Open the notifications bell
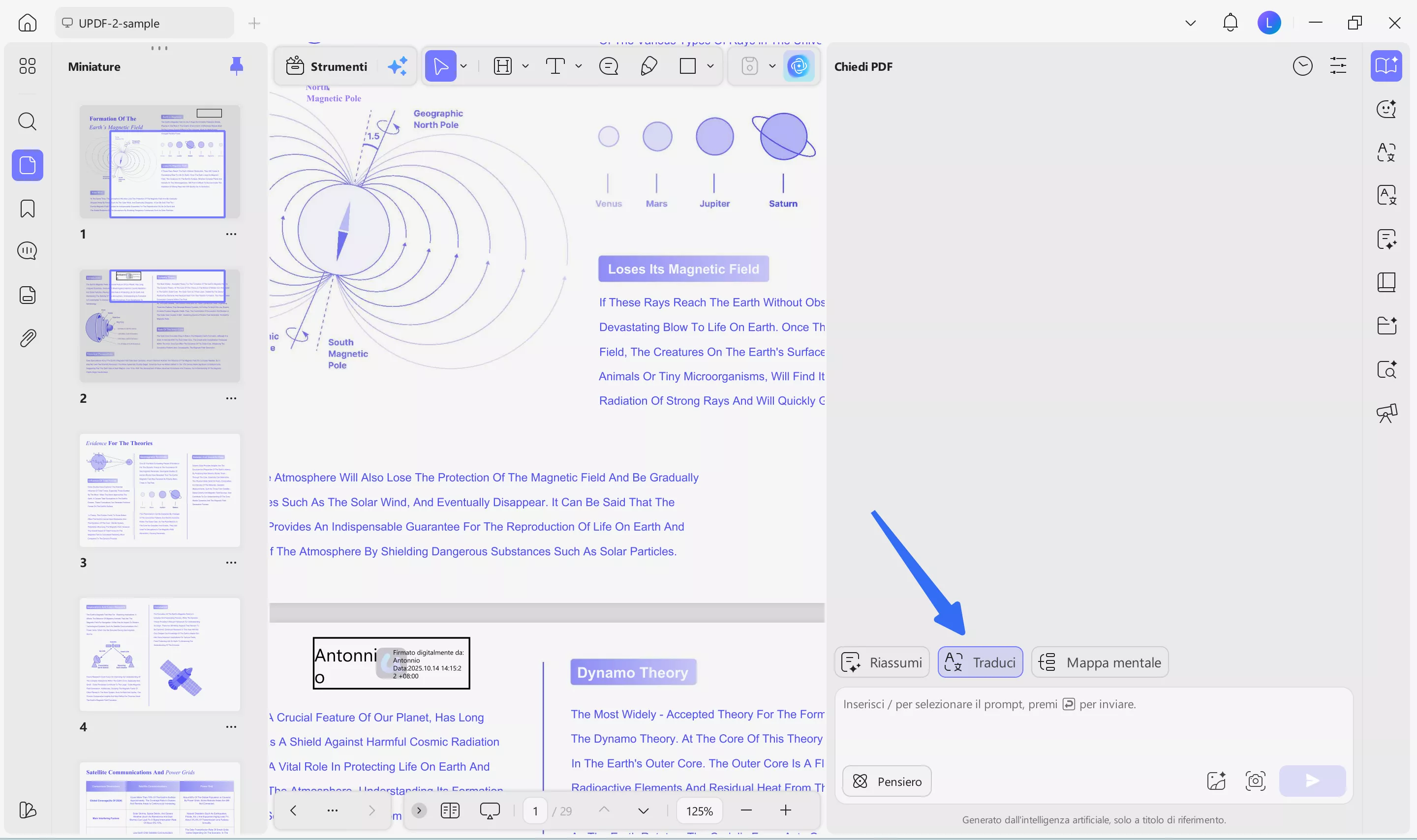The image size is (1417, 840). [x=1230, y=23]
